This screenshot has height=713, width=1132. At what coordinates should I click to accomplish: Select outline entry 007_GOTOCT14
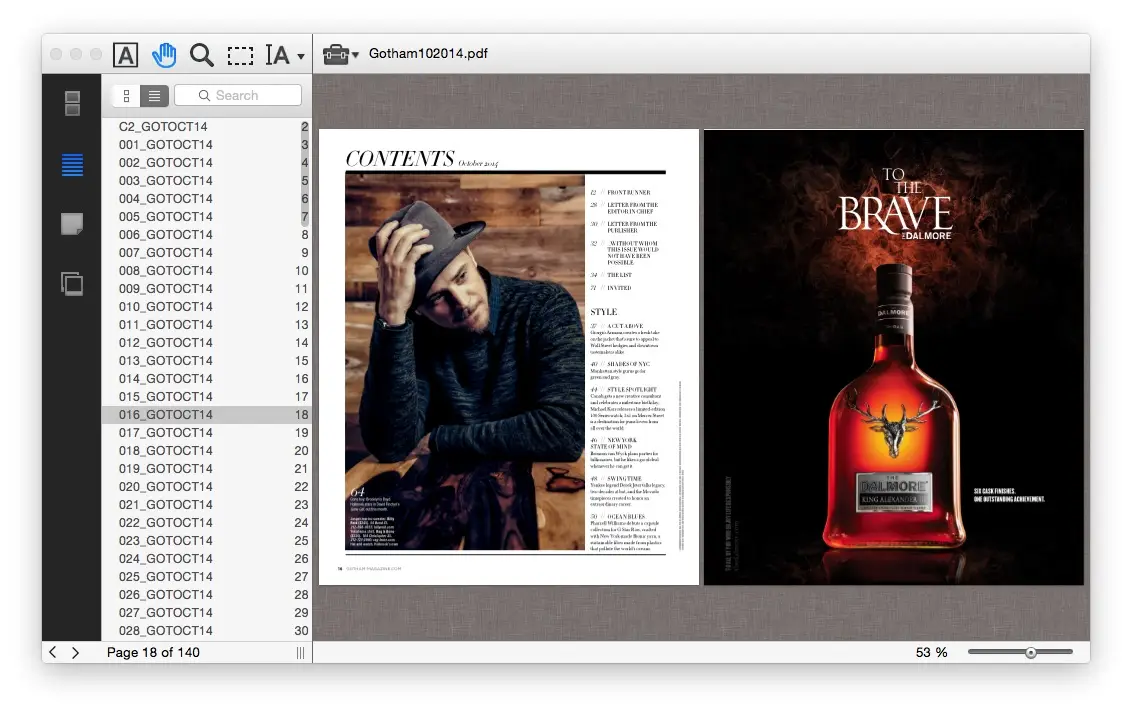[x=206, y=253]
